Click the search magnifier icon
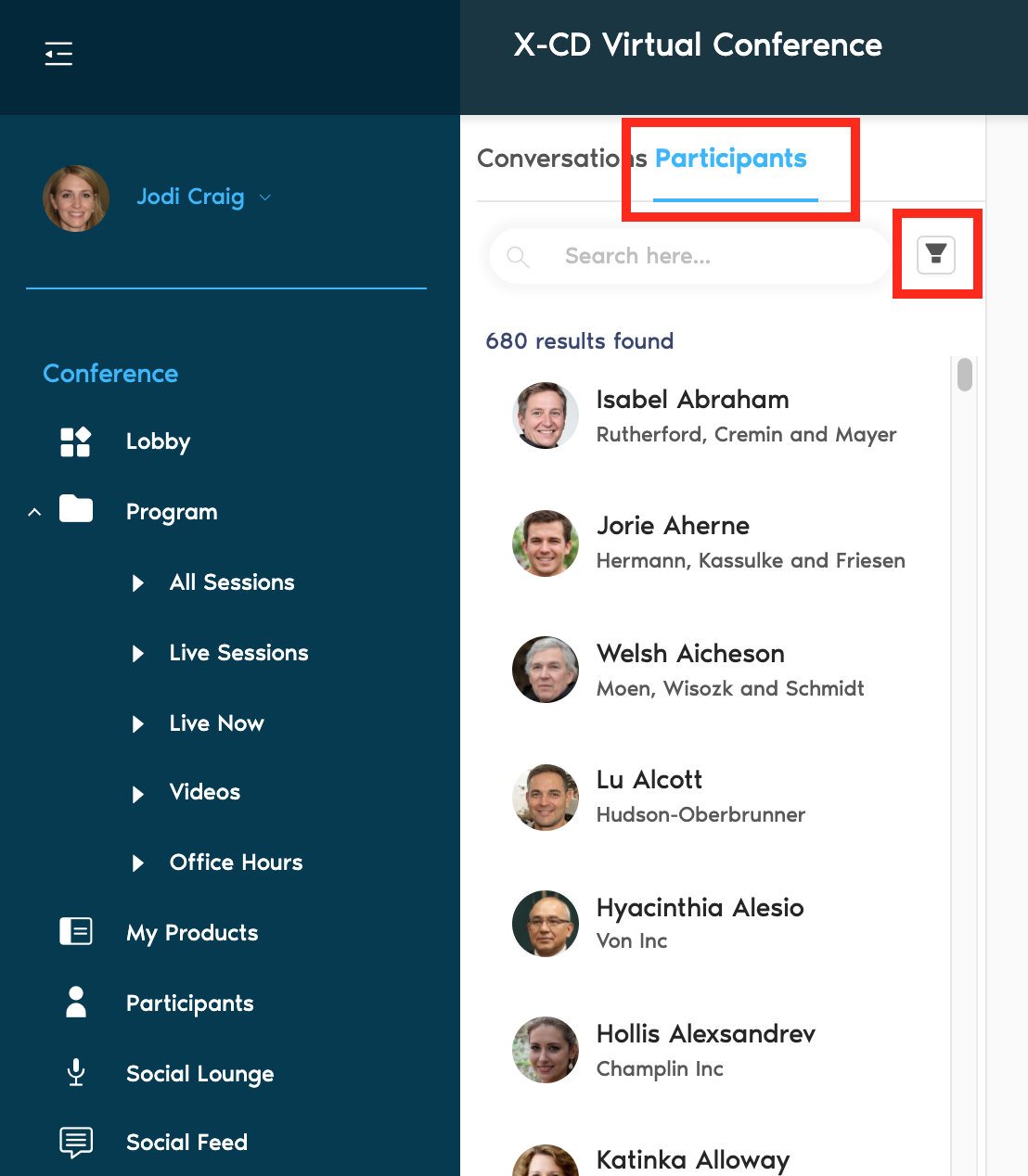 point(519,257)
